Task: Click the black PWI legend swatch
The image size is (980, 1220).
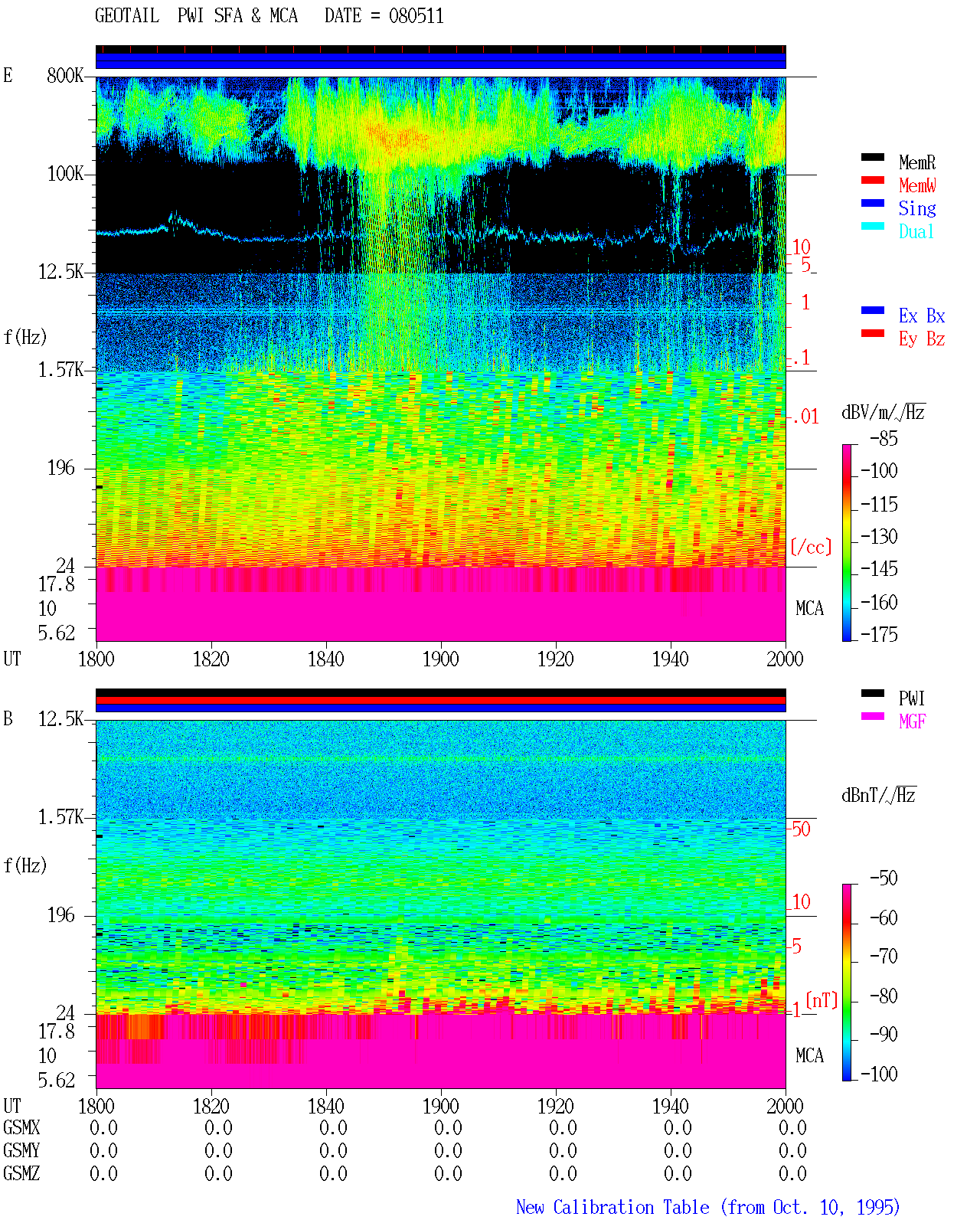Action: click(873, 694)
